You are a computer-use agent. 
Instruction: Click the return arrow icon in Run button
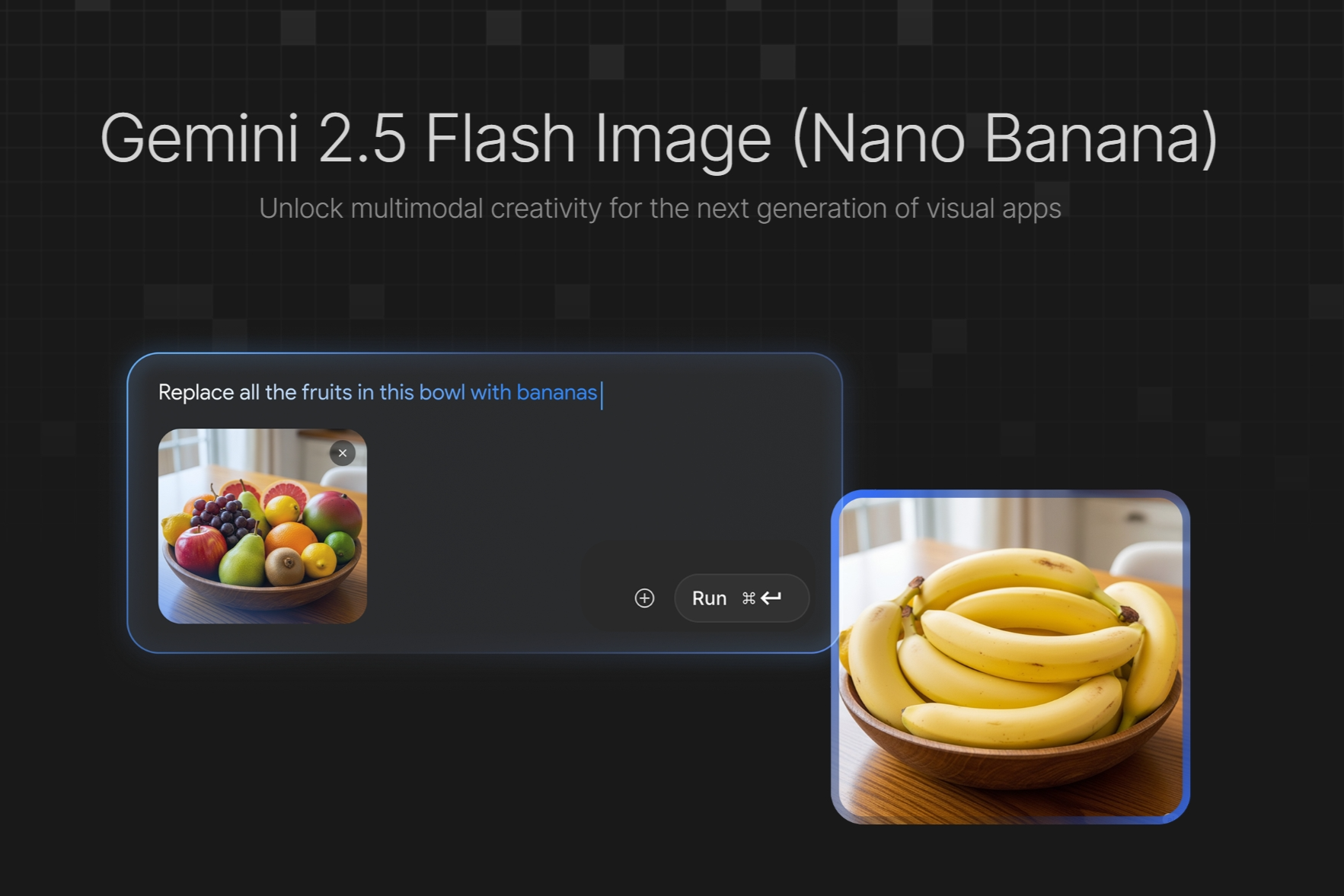771,598
